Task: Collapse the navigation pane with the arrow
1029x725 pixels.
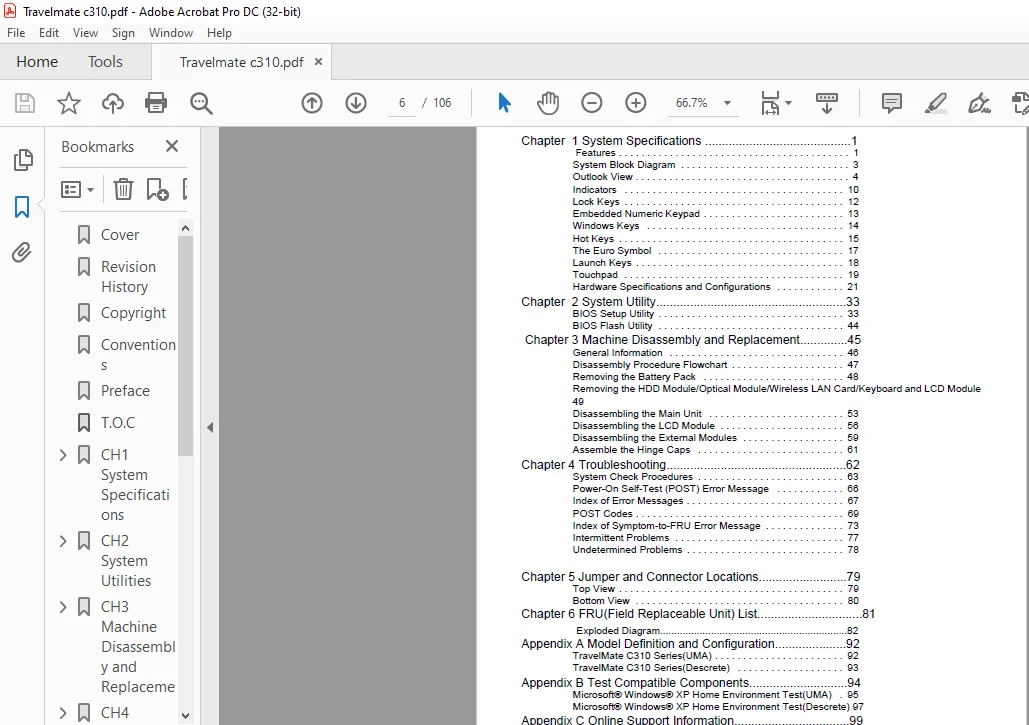Action: click(210, 428)
